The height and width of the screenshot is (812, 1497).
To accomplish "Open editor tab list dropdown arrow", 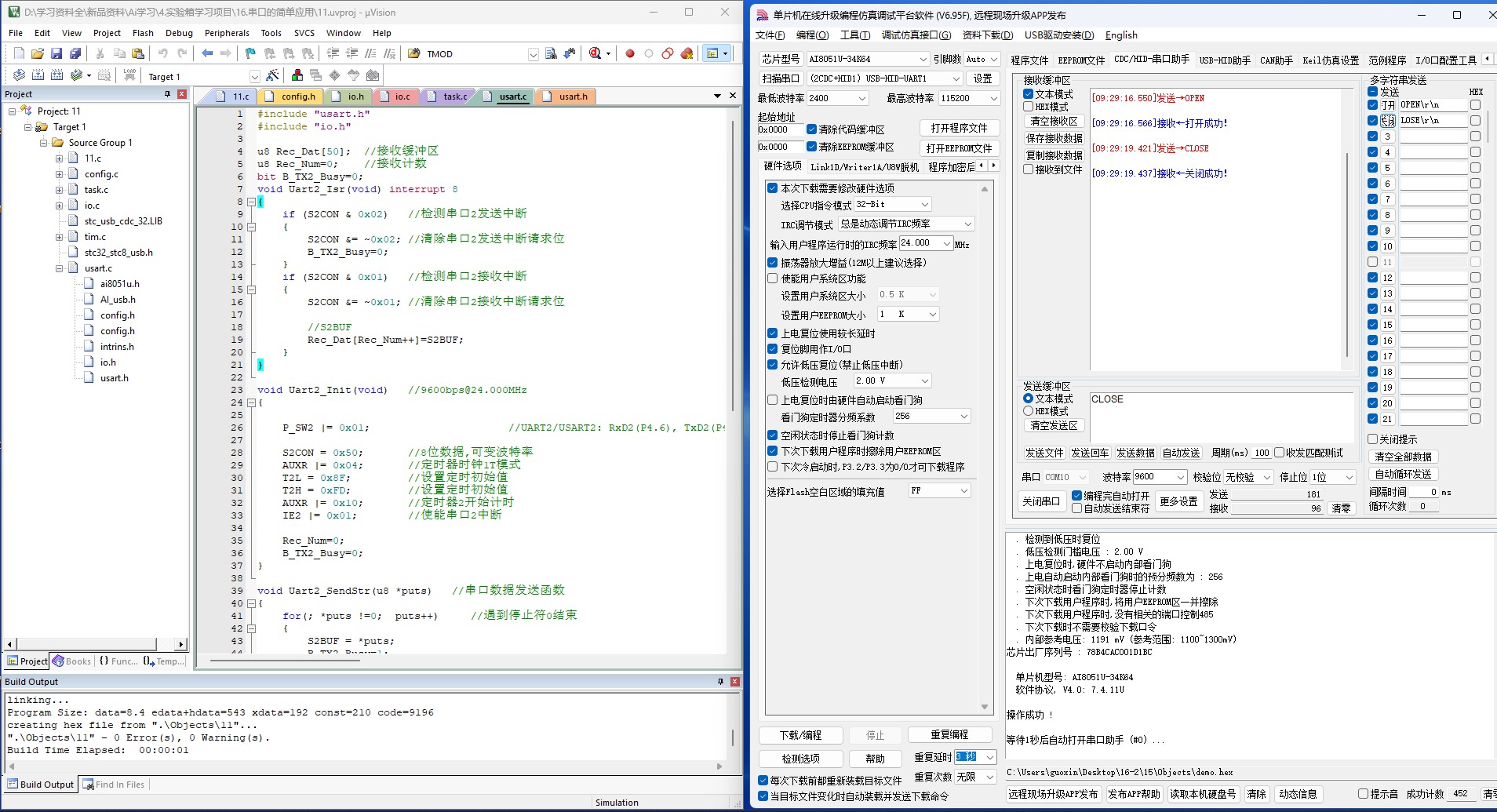I will 717,96.
